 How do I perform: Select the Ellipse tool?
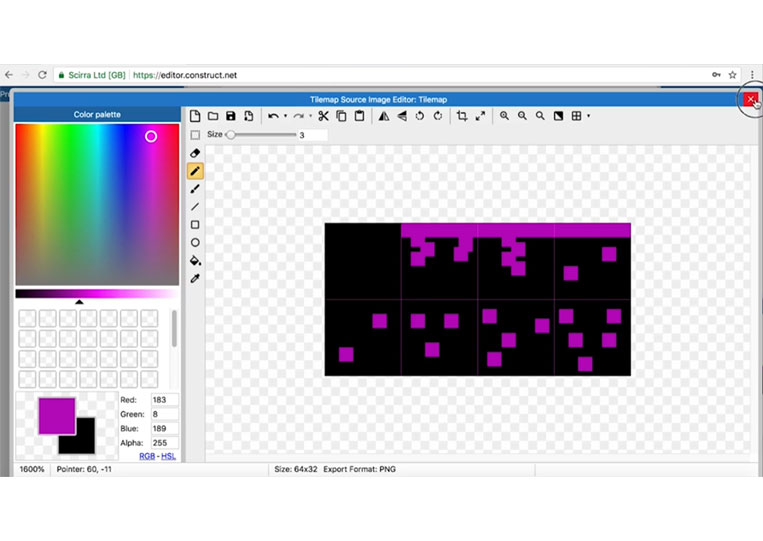click(x=195, y=243)
